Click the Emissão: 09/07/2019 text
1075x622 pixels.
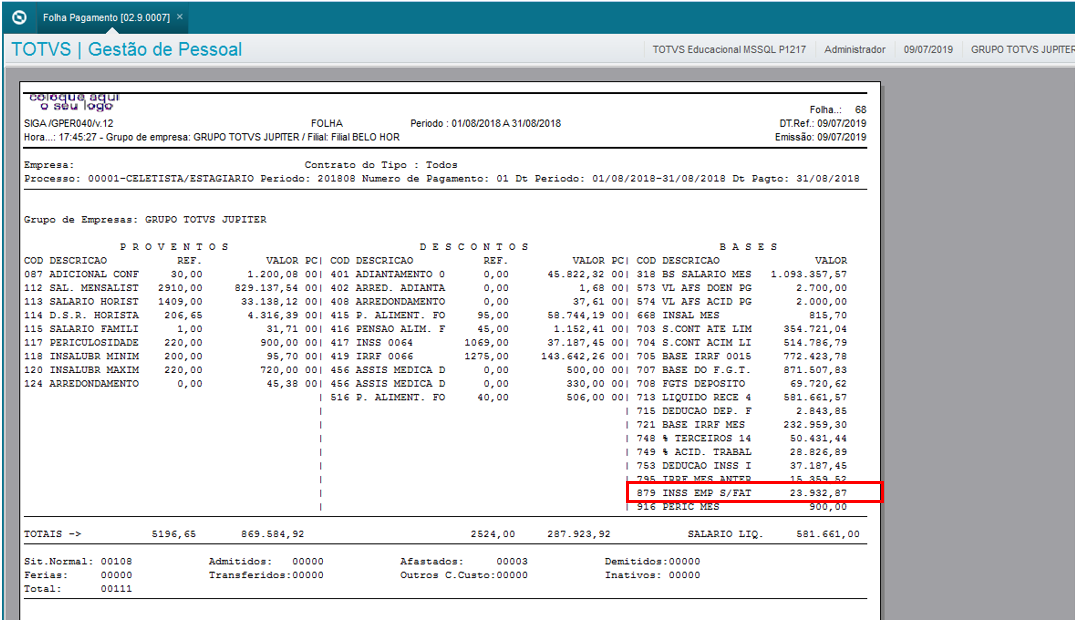pyautogui.click(x=821, y=137)
